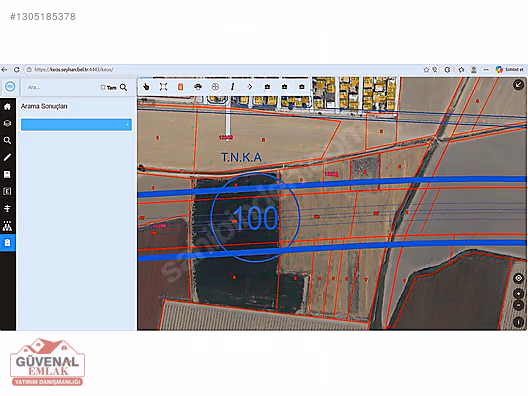Activate the info identify tool
528x396 pixels.
coord(232,87)
